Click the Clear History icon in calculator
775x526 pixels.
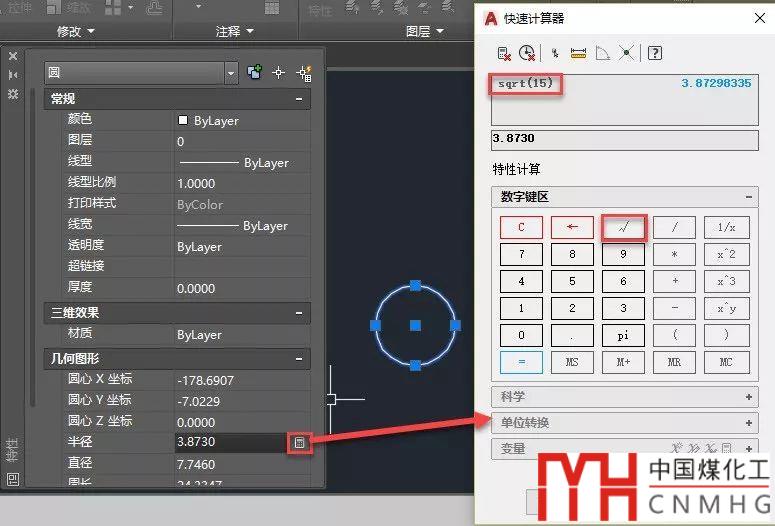(527, 53)
